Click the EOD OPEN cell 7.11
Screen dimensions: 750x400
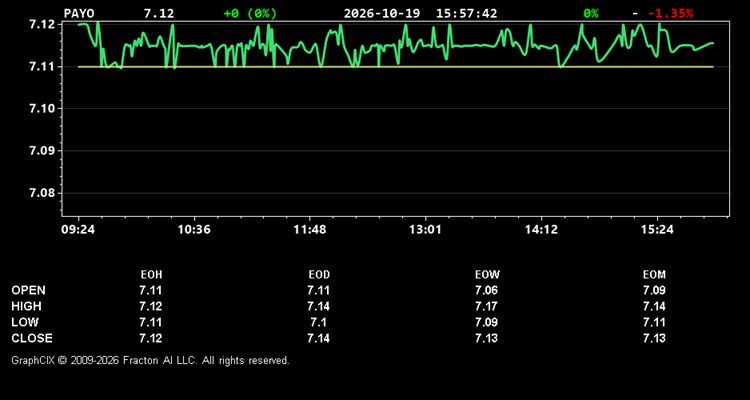tap(319, 290)
